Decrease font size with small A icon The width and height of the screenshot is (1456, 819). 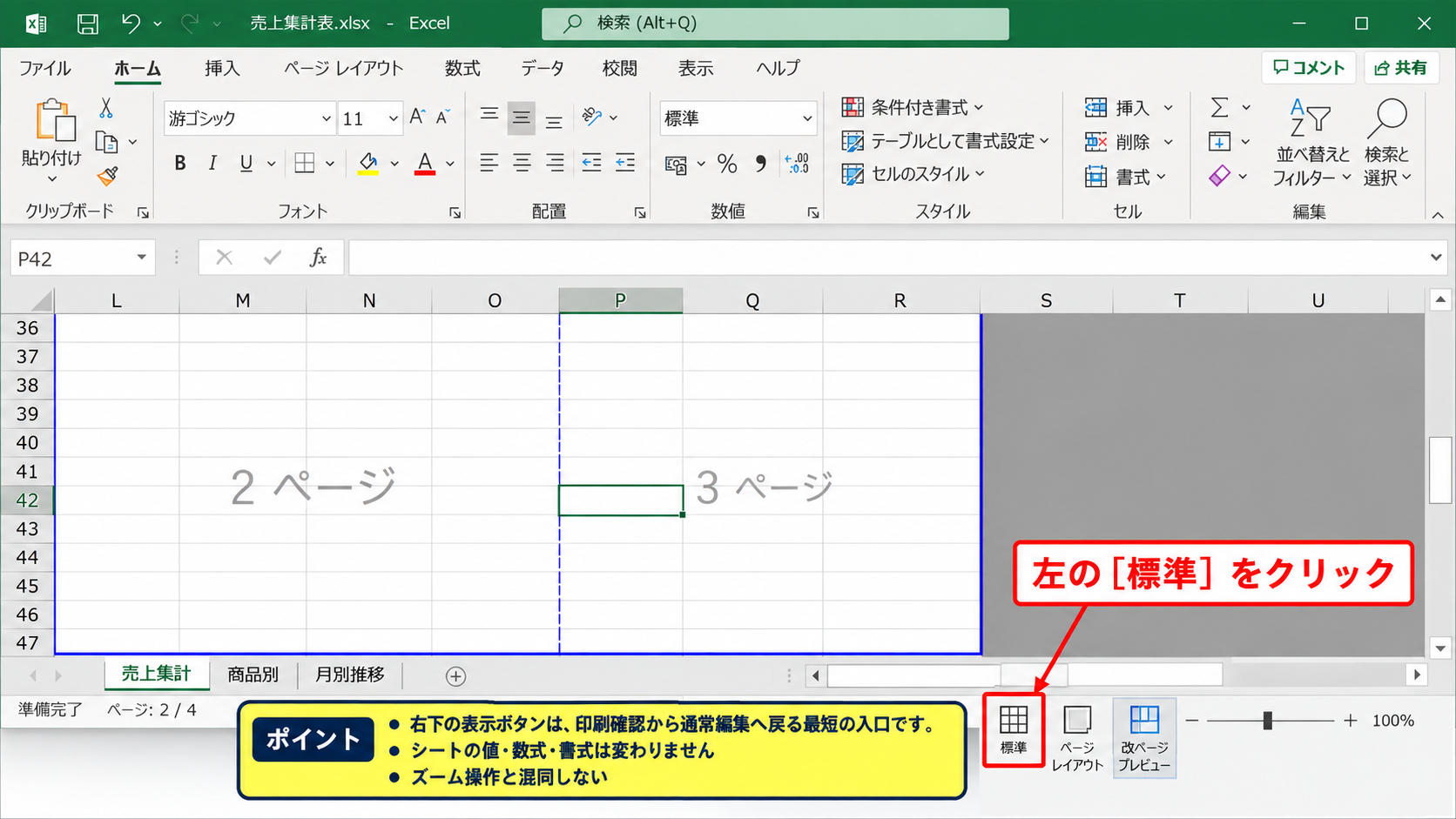(443, 117)
